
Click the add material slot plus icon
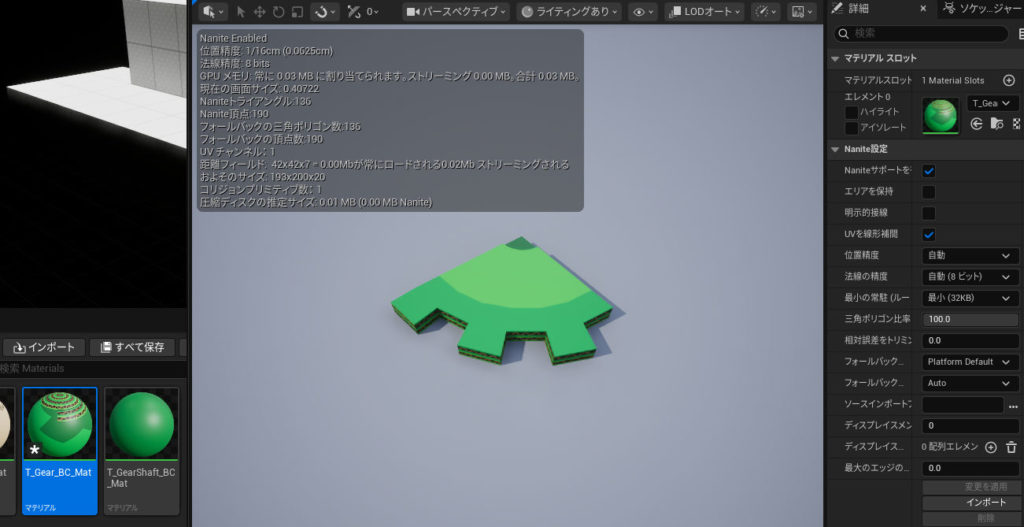(1008, 80)
